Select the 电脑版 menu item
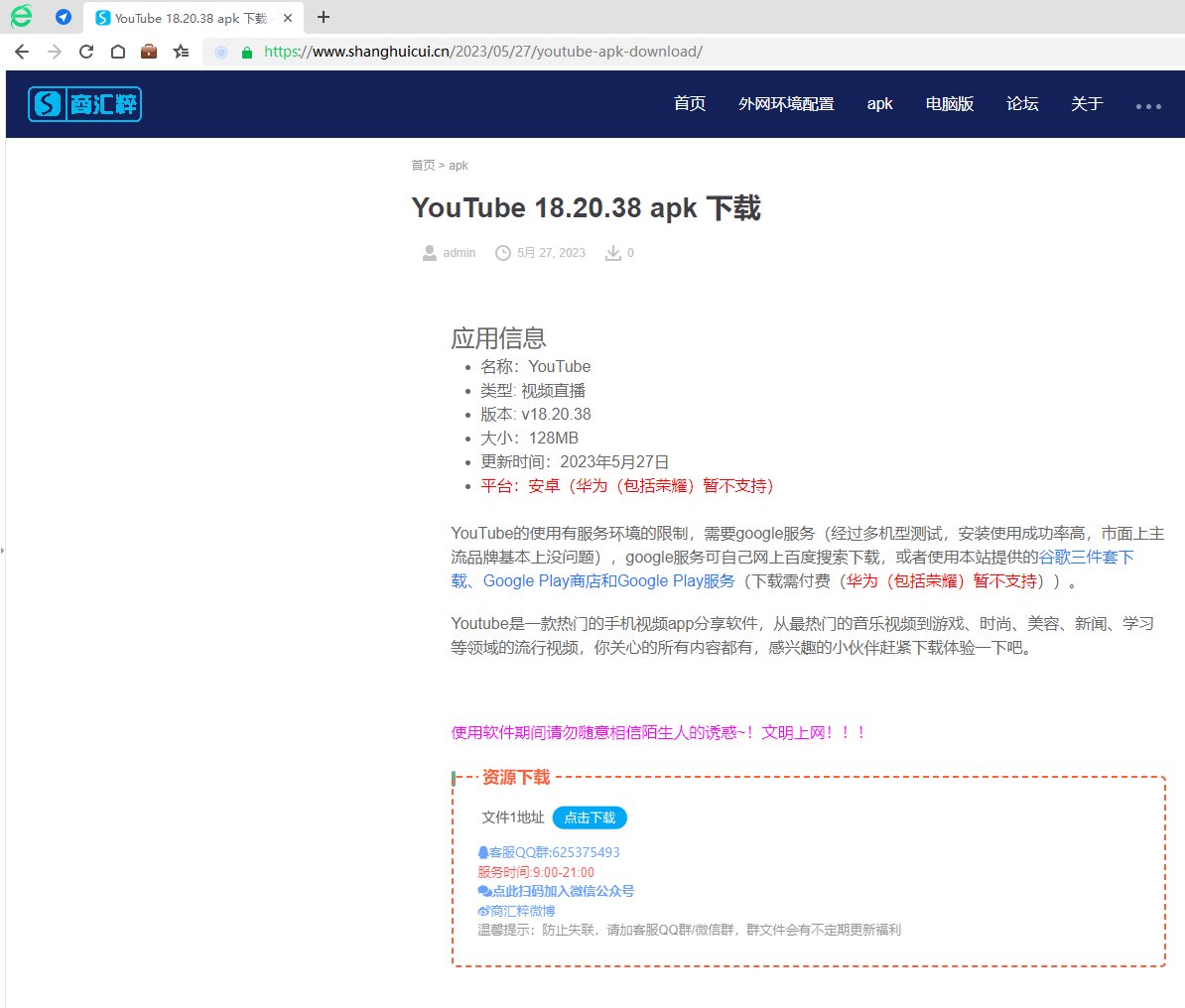This screenshot has width=1185, height=1008. coord(949,103)
